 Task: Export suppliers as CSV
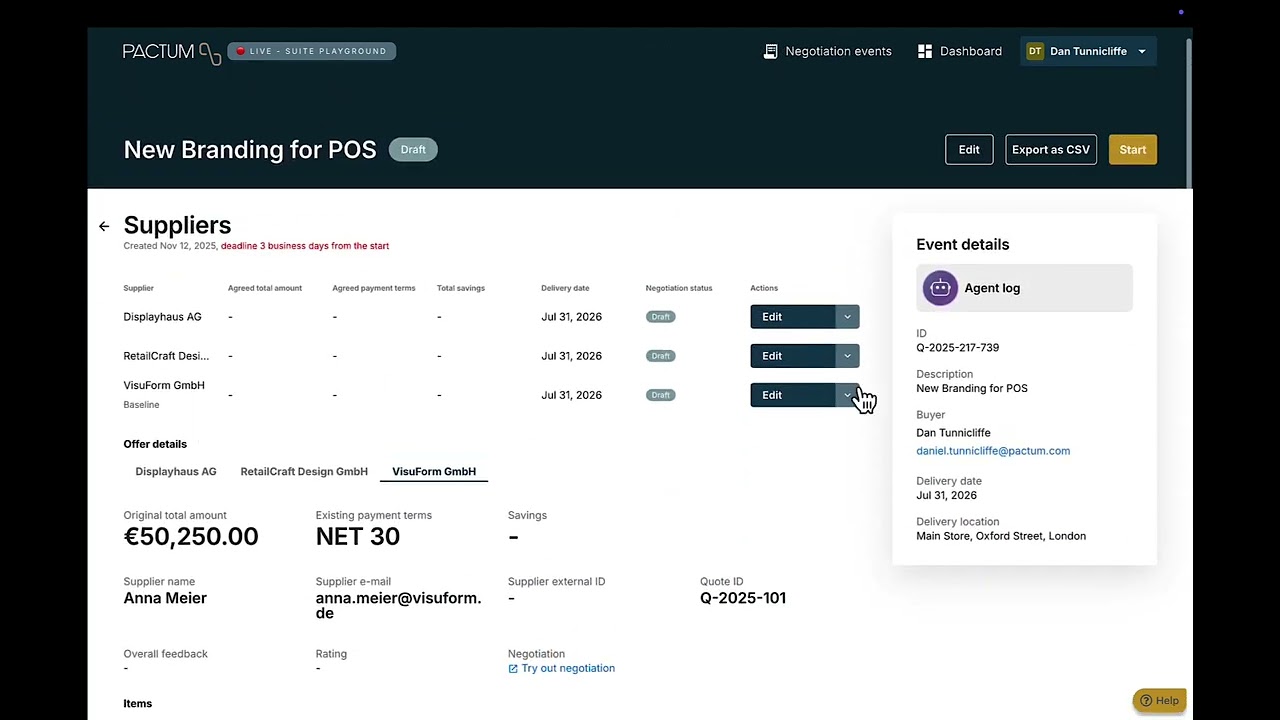pos(1051,150)
